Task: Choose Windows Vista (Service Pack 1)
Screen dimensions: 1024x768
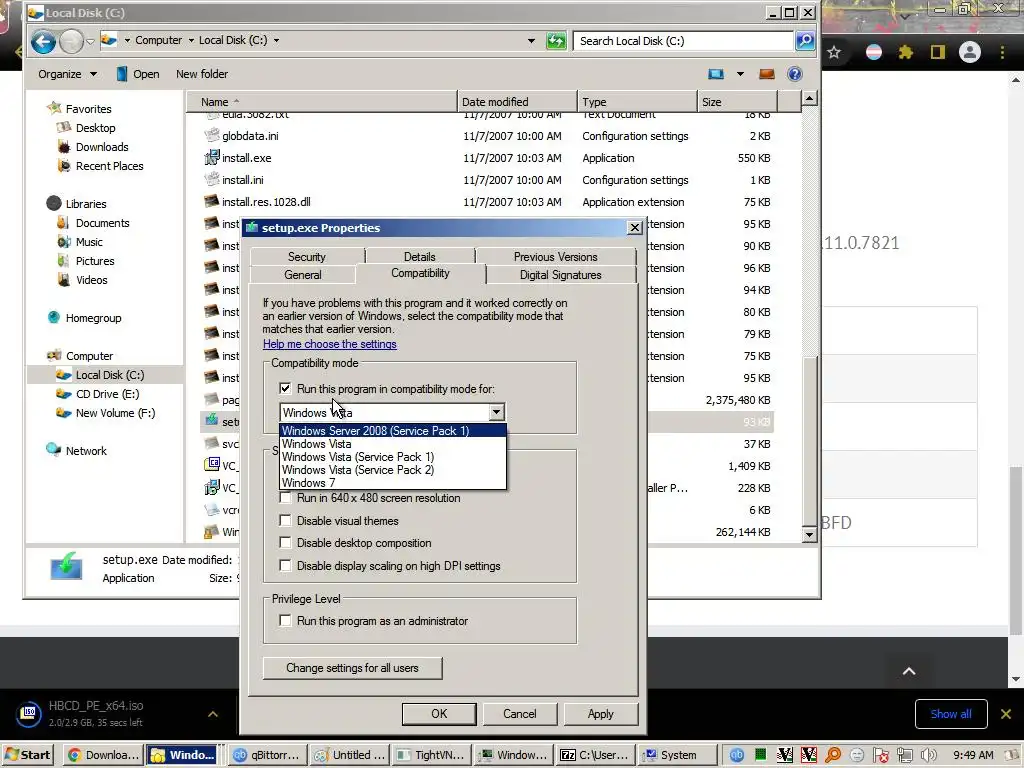Action: pyautogui.click(x=392, y=456)
